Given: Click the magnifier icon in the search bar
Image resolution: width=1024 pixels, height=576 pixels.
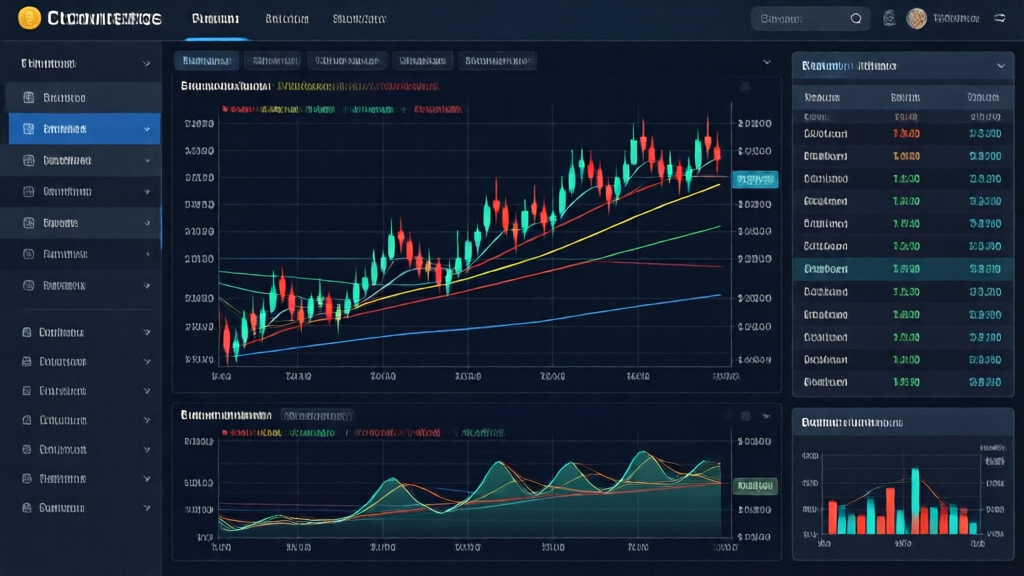Looking at the screenshot, I should pyautogui.click(x=856, y=18).
